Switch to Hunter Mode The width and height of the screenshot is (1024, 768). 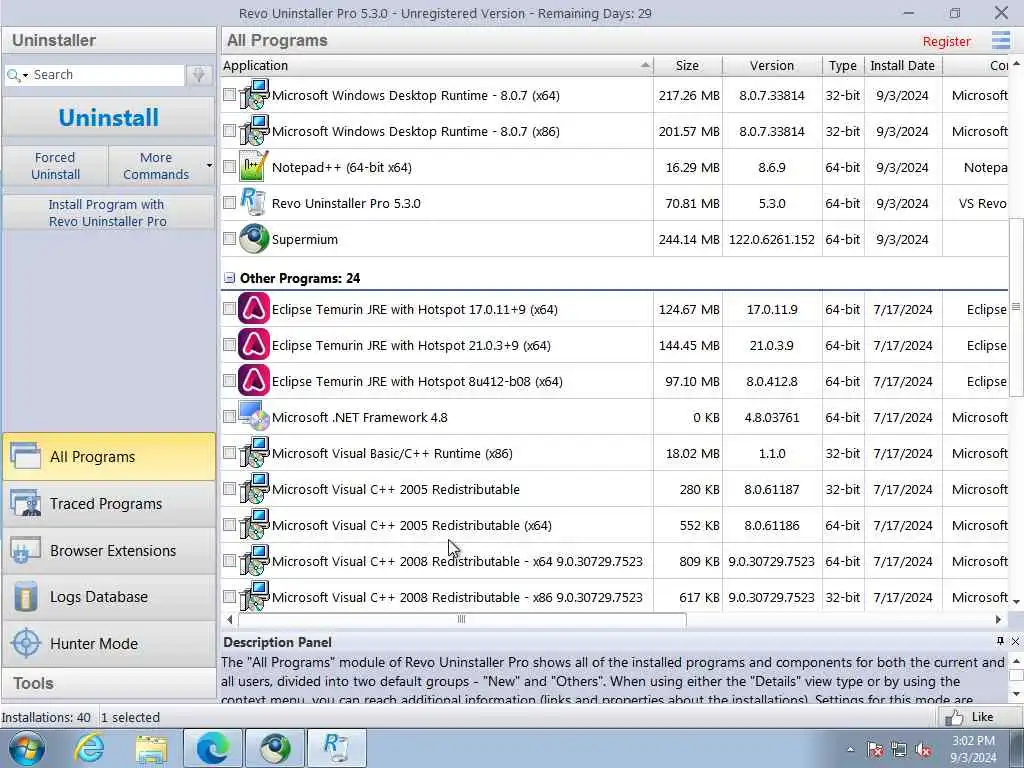(108, 644)
